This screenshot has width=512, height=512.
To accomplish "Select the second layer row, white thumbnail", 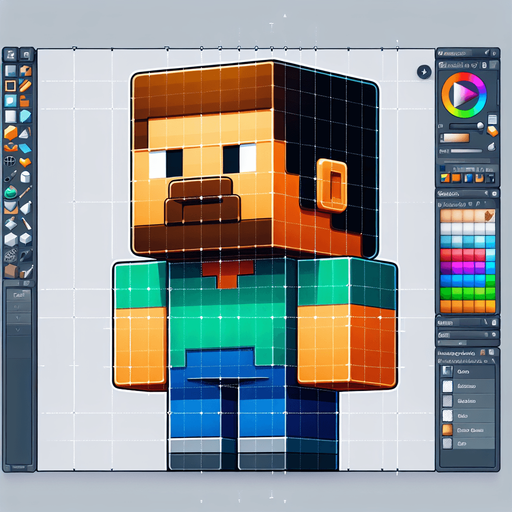I will (x=467, y=386).
